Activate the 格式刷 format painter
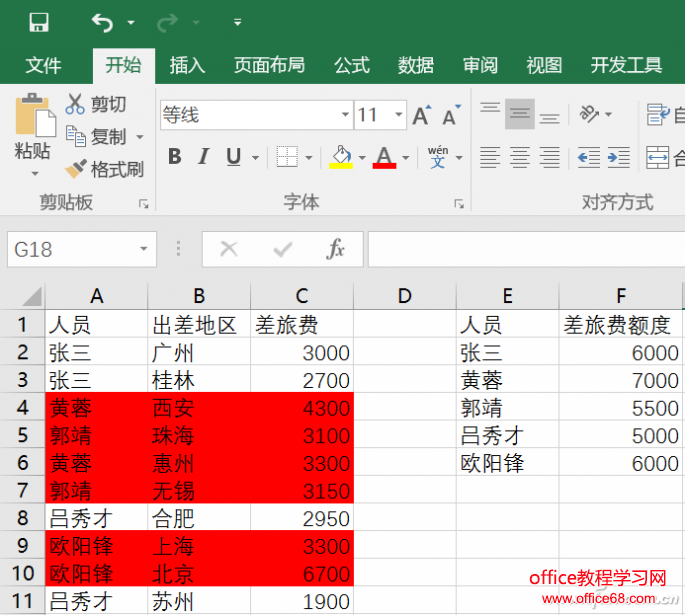The image size is (685, 615). [x=104, y=169]
